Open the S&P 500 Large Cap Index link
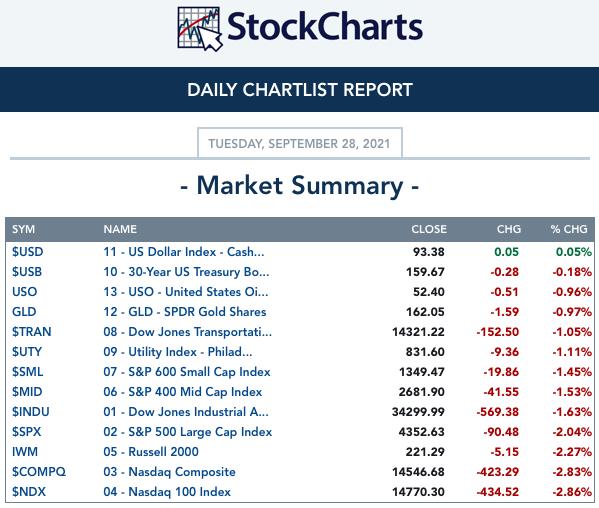 tap(188, 432)
